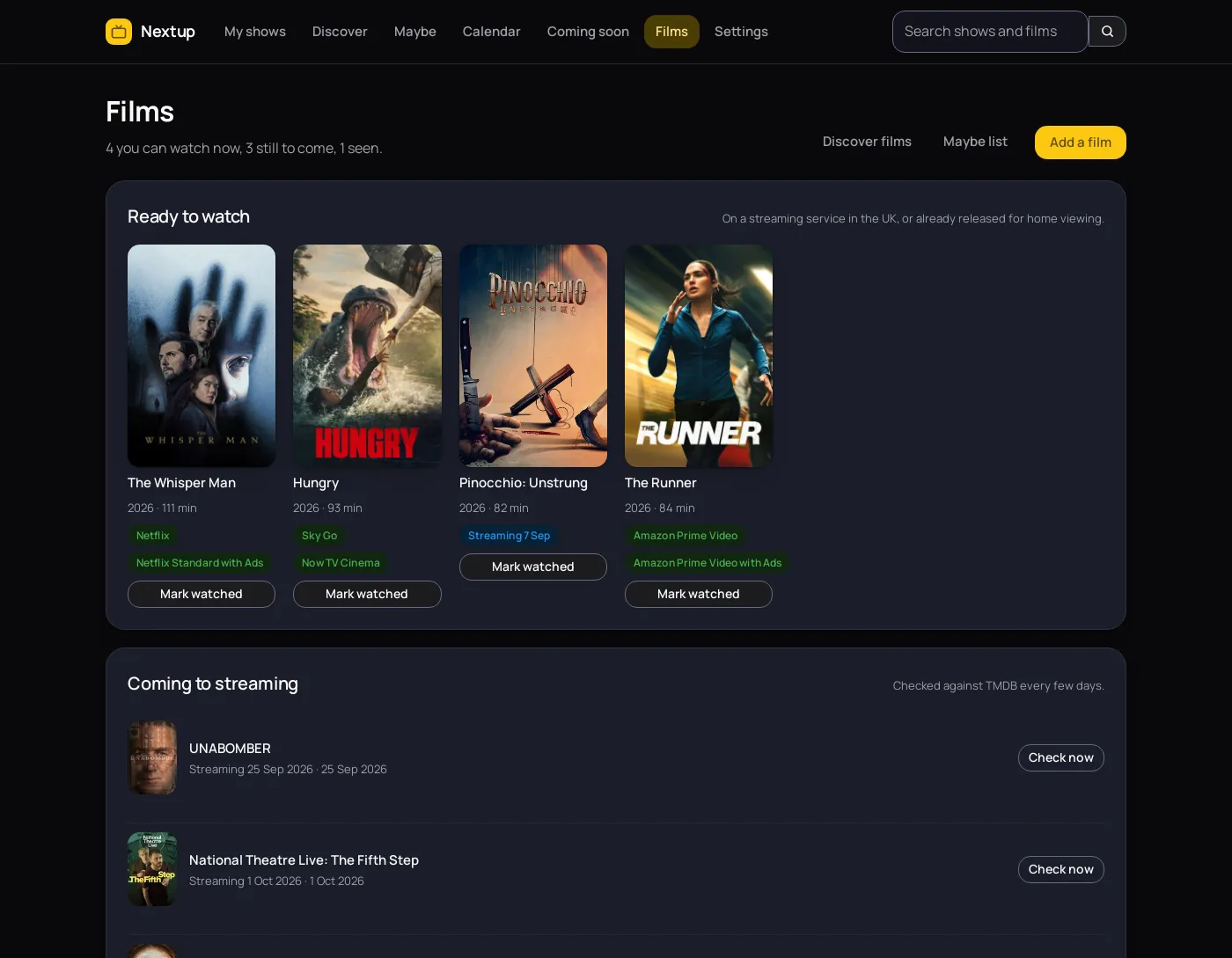Viewport: 1232px width, 958px height.
Task: Focus the Search shows and films field
Action: click(990, 32)
